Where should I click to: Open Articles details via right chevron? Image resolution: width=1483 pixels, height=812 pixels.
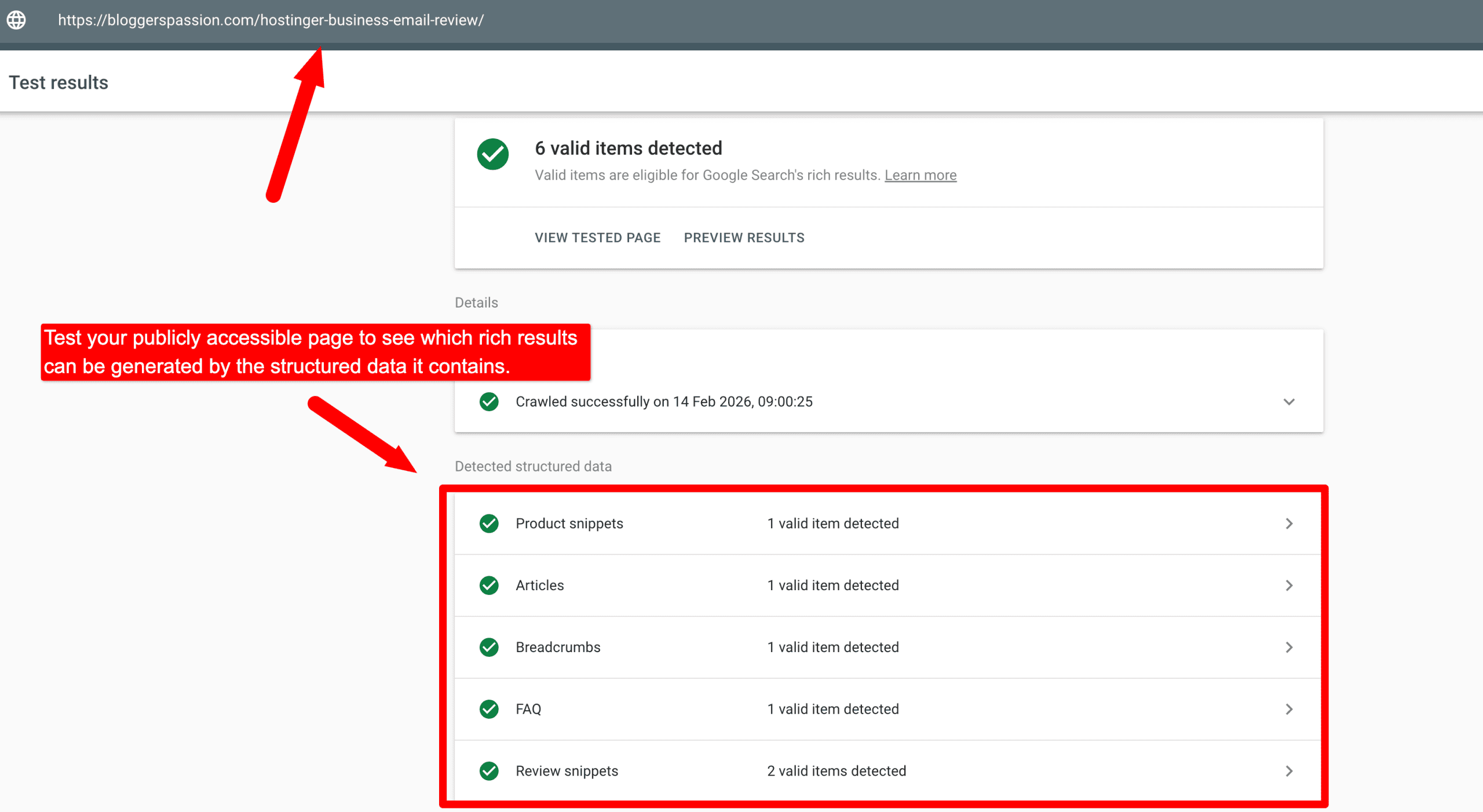pyautogui.click(x=1289, y=586)
